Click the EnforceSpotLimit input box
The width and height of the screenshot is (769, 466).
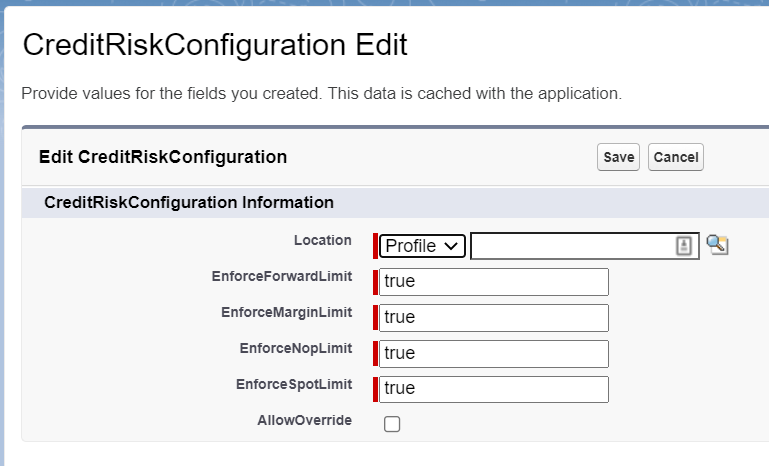494,389
